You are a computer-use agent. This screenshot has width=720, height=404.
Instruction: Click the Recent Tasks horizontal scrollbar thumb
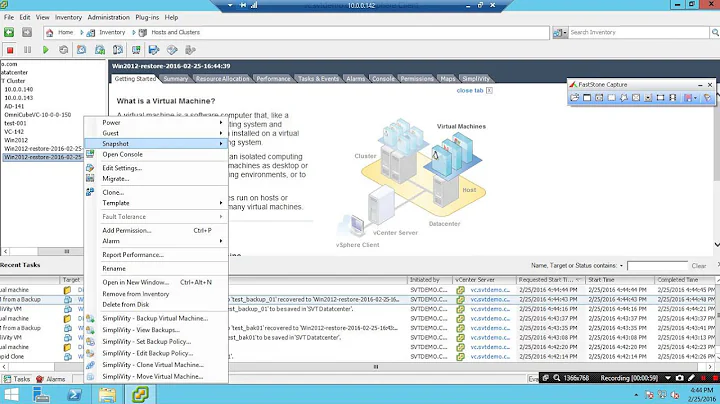[x=376, y=367]
